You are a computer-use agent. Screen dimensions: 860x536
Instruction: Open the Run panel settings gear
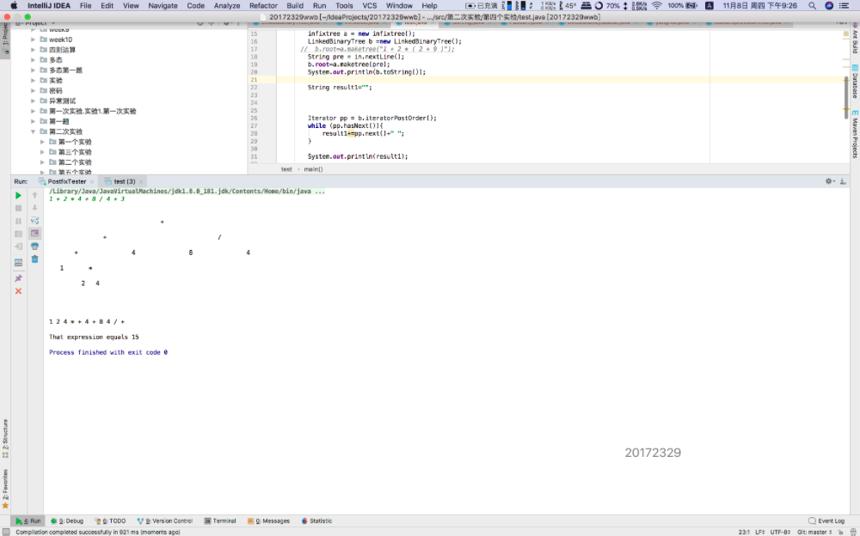click(x=829, y=181)
